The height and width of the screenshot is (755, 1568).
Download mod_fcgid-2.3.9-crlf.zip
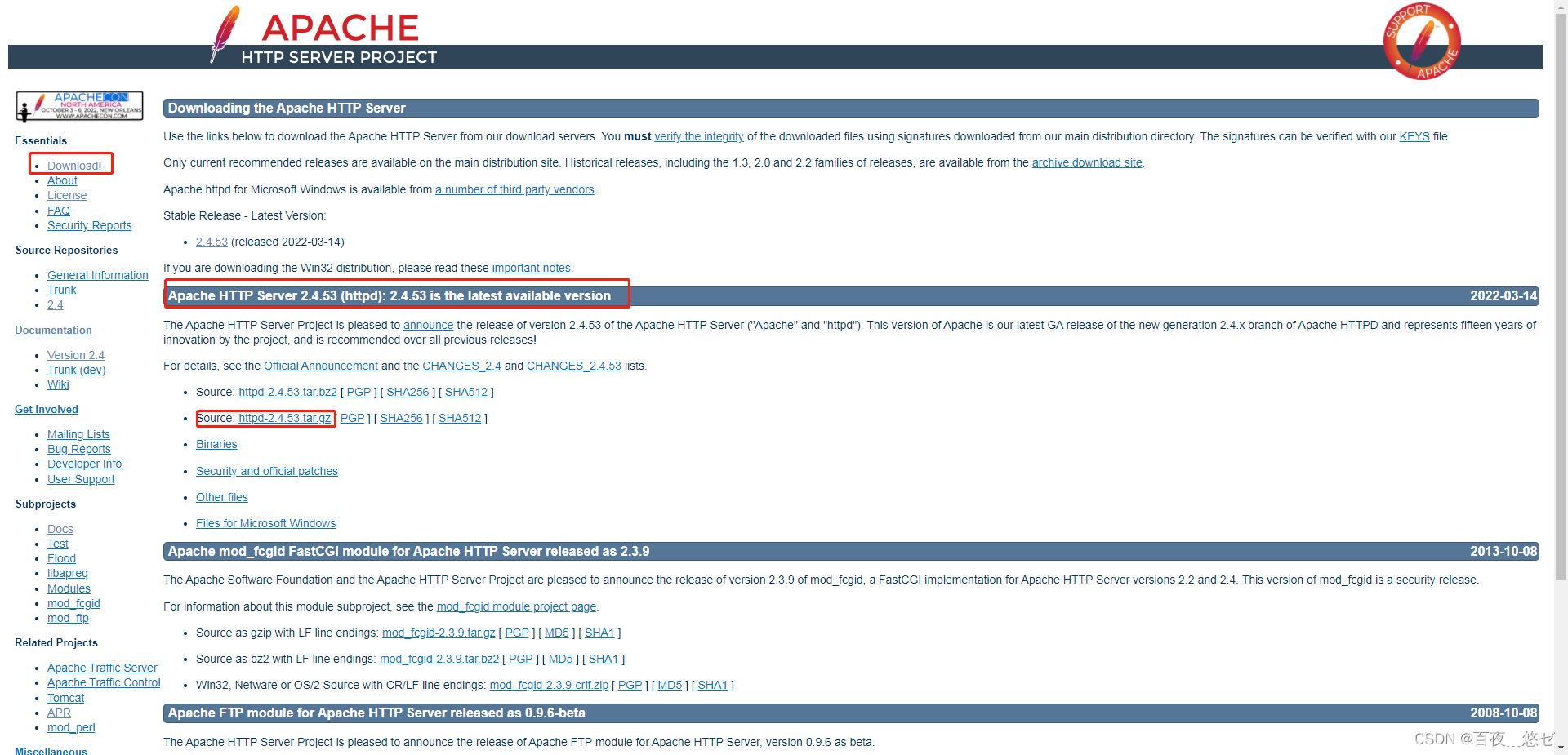tap(549, 685)
